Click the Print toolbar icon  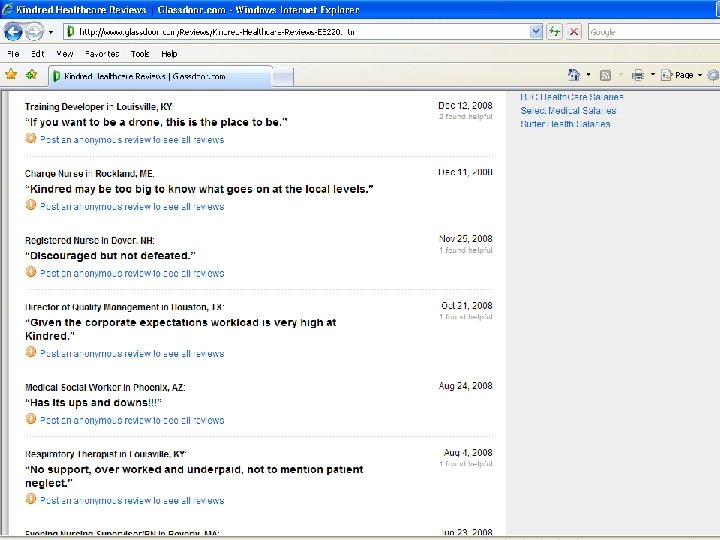[x=638, y=75]
